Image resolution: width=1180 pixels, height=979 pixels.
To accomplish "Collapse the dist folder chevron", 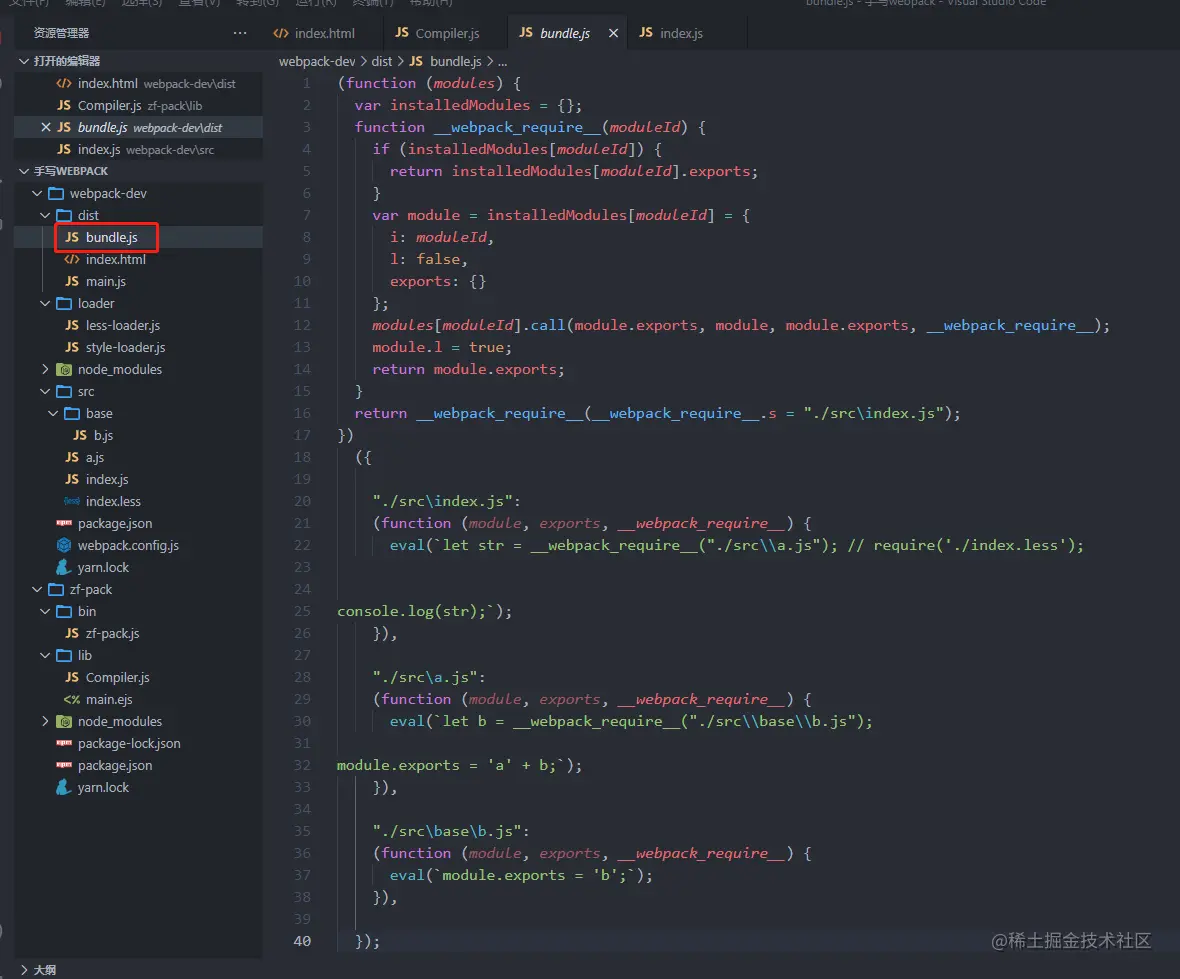I will (44, 215).
